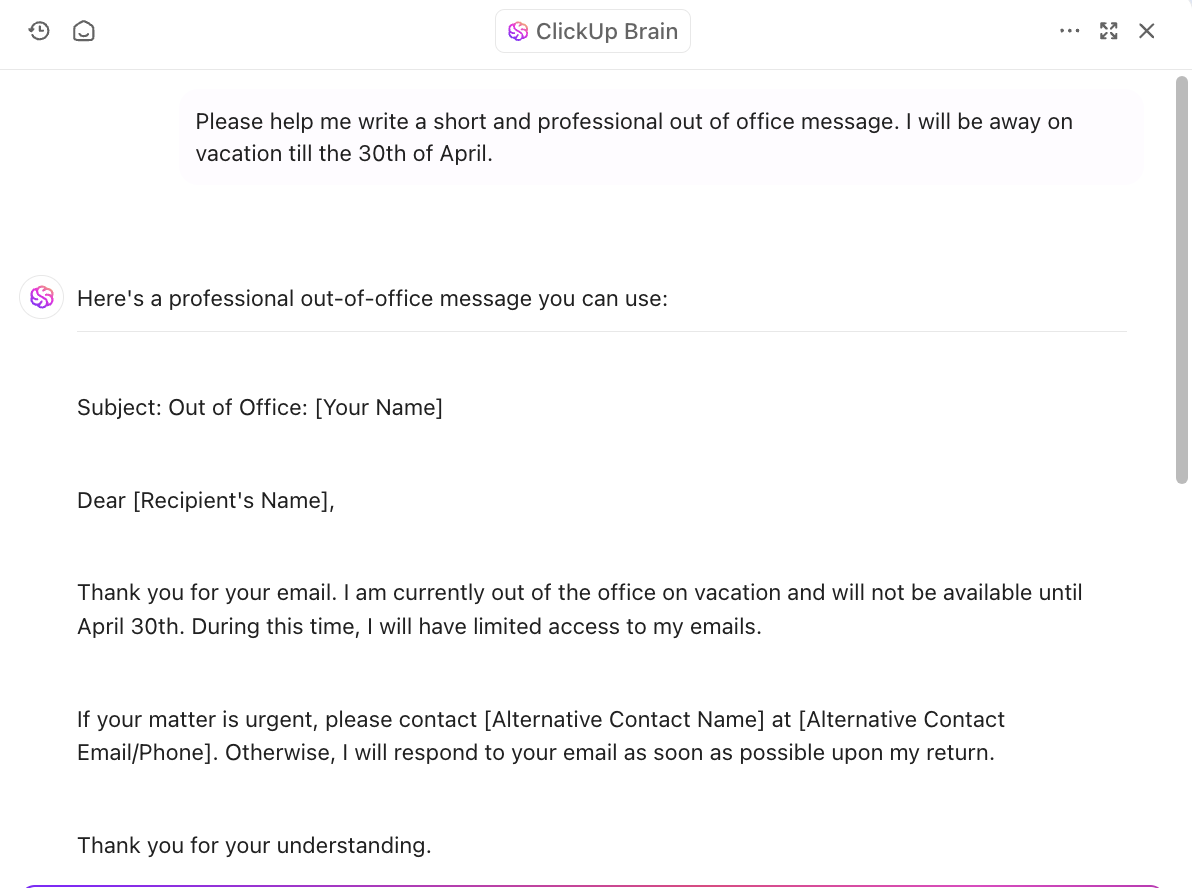Click the "Here's a professional out-of-office message" line
Image resolution: width=1192 pixels, height=888 pixels.
(372, 298)
